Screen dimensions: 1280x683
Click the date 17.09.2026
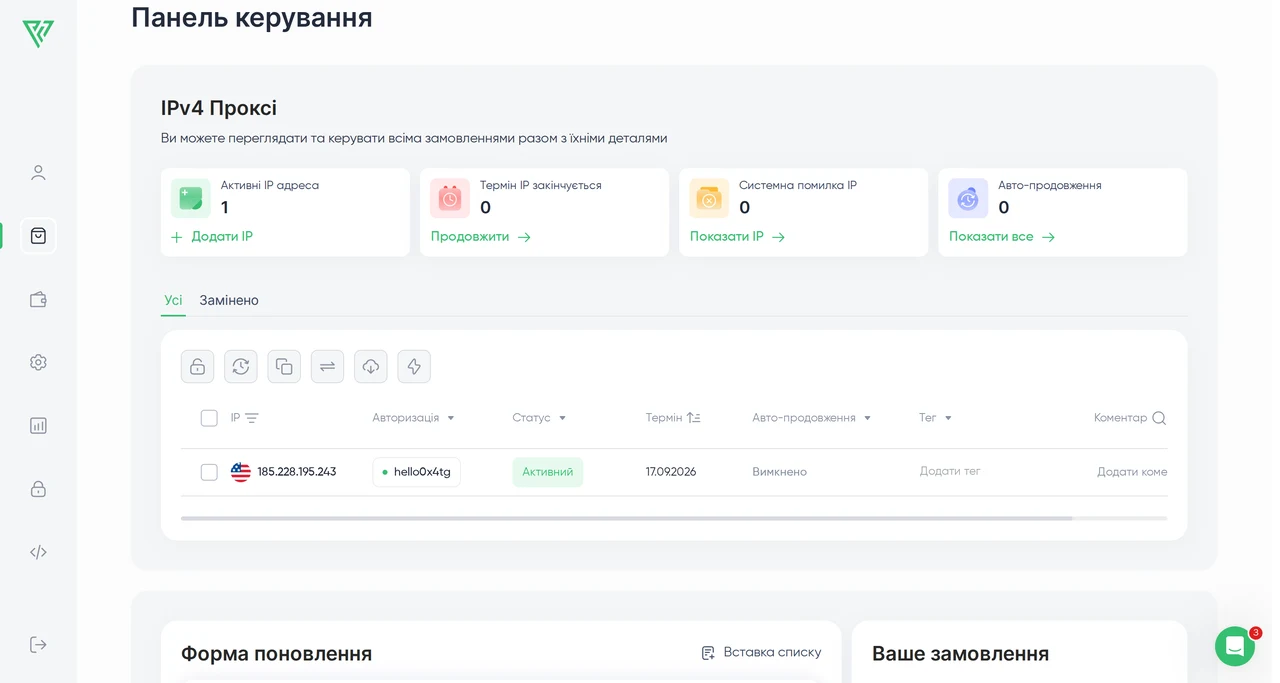671,472
